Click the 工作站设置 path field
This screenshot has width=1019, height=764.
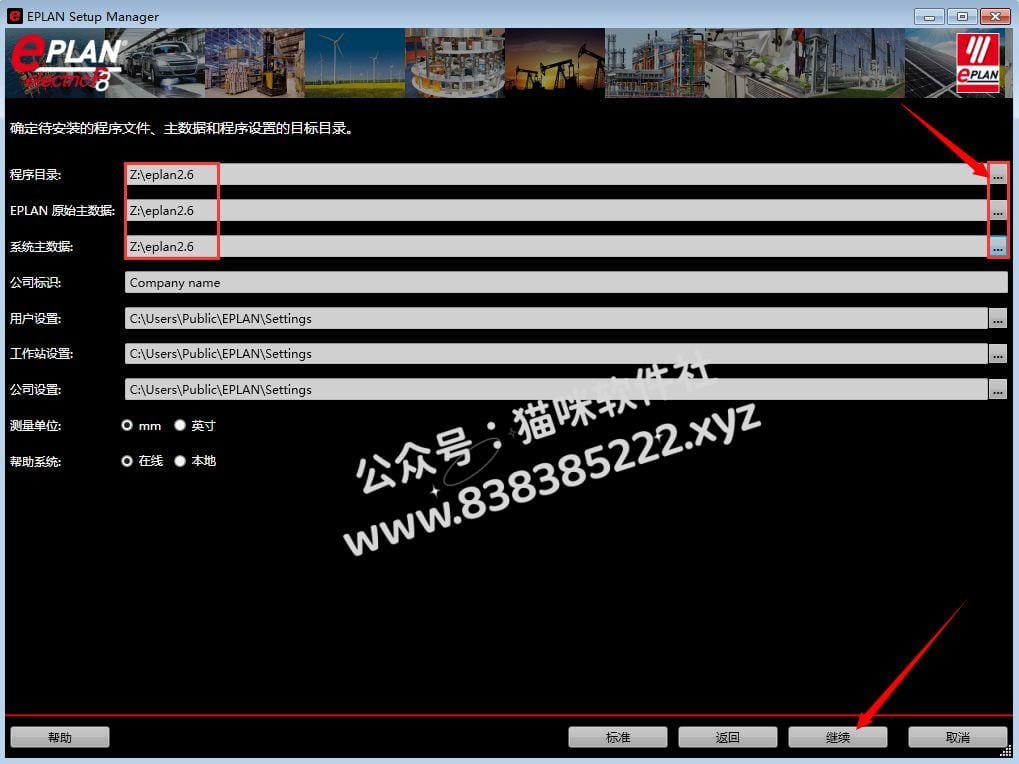(556, 353)
